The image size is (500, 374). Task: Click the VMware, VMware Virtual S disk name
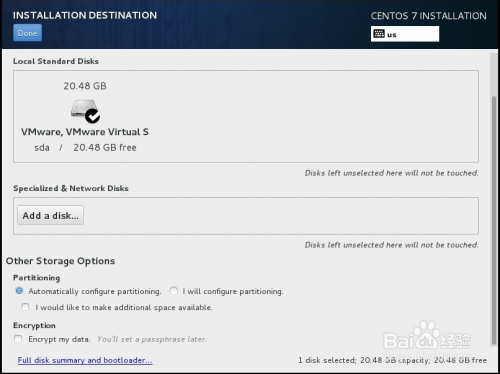click(x=85, y=132)
